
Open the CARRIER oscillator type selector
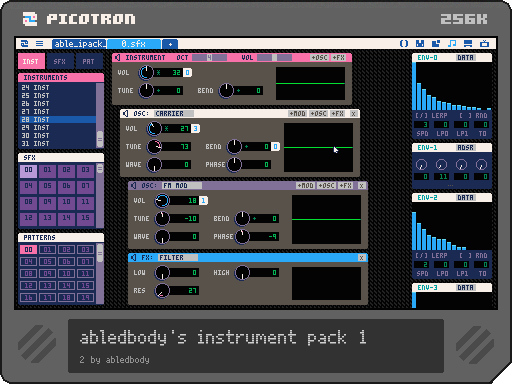pos(174,114)
